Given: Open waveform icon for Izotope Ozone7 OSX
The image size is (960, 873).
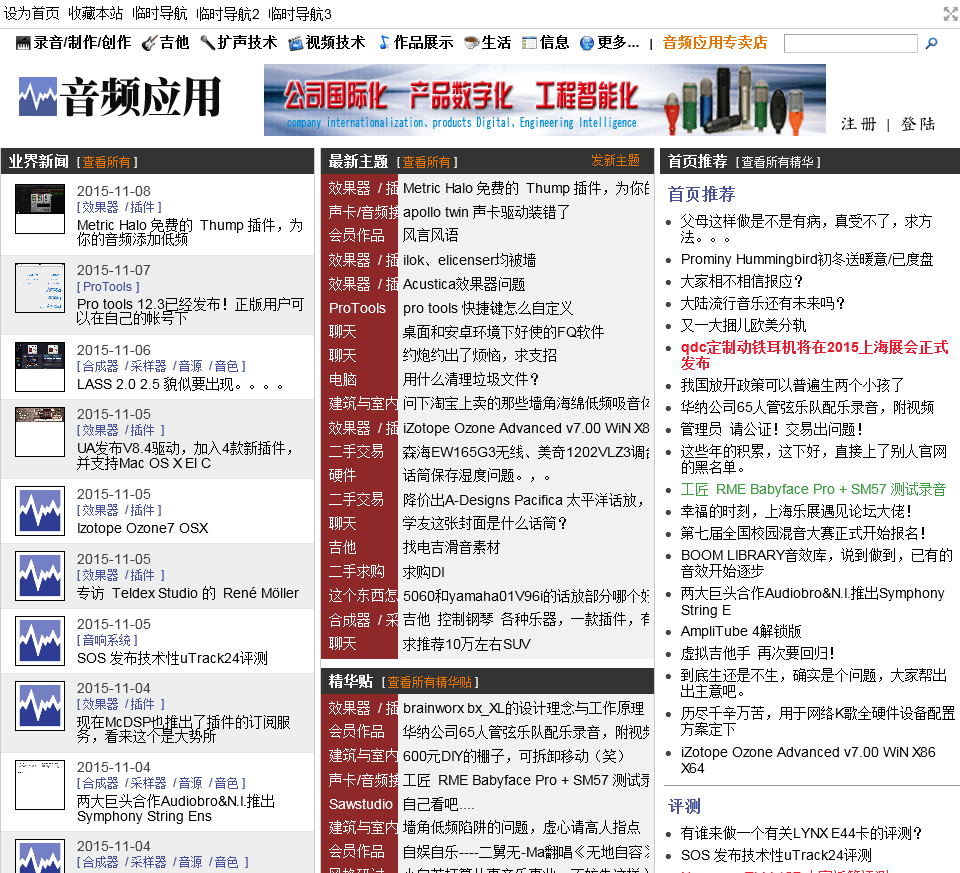Looking at the screenshot, I should (x=40, y=511).
